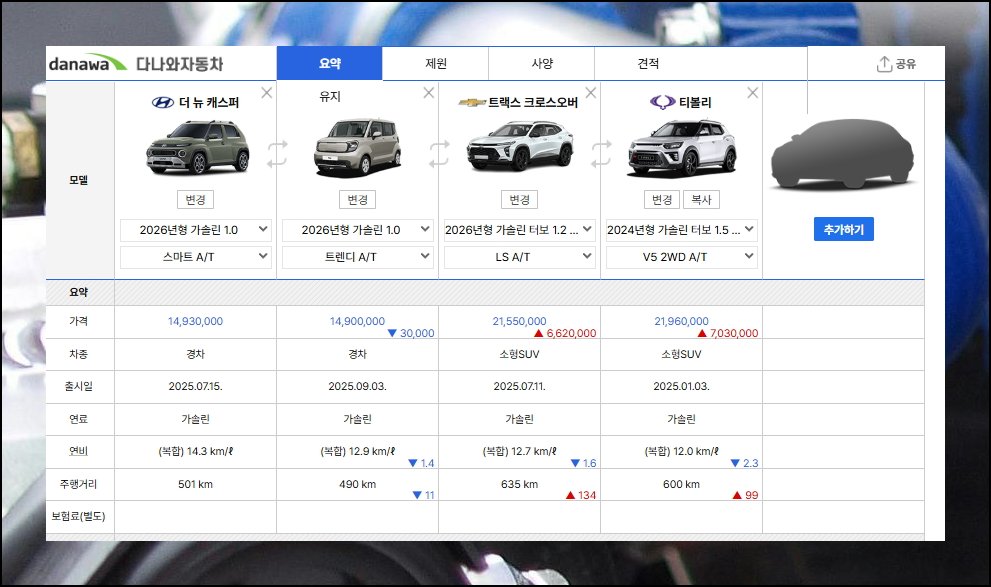
Task: Open 2024년형 가솔린 터보 1.5 dropdown
Action: [681, 230]
